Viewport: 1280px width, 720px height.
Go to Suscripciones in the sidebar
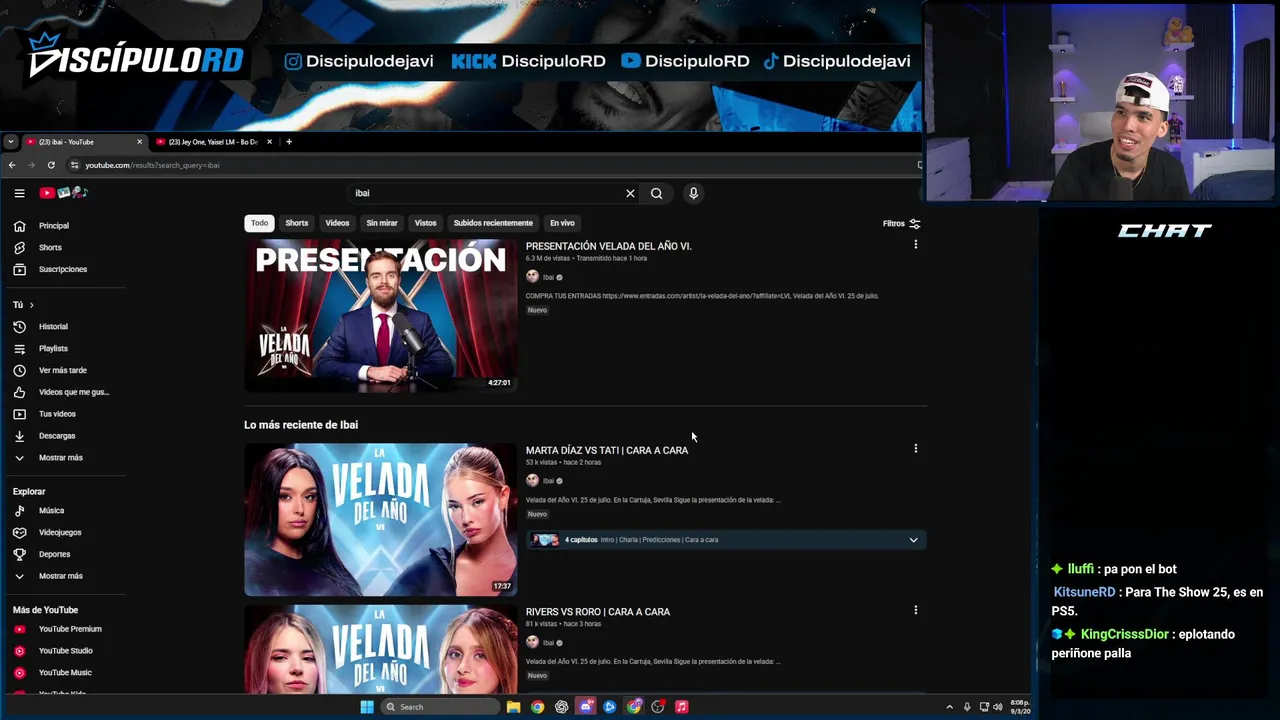coord(65,269)
